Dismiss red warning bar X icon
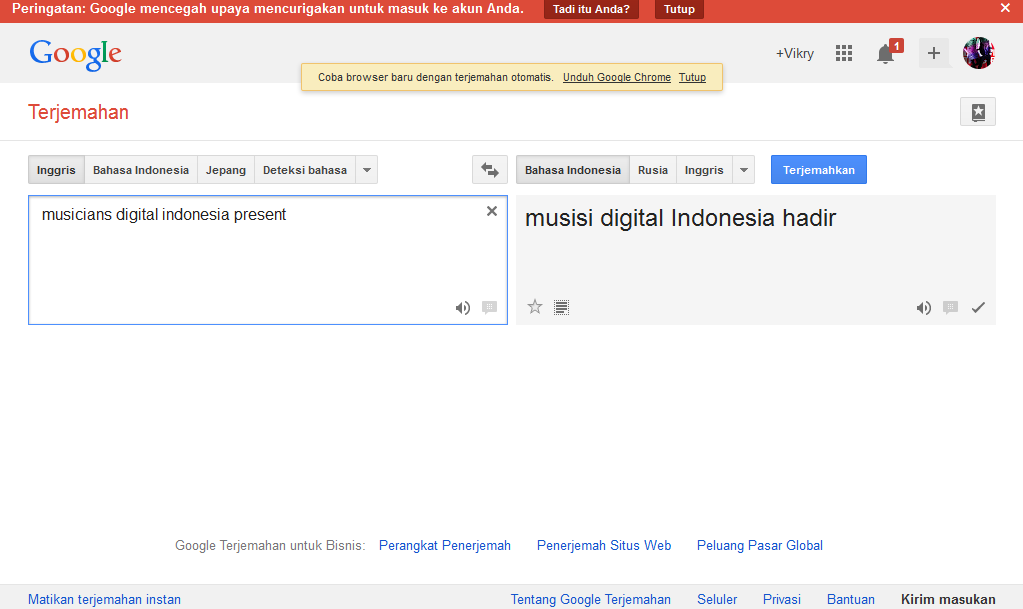This screenshot has width=1023, height=609. 1005,8
